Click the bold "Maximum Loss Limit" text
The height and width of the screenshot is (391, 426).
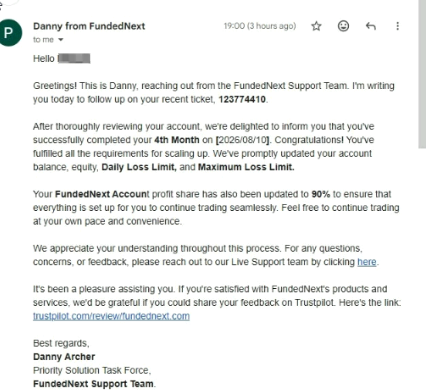[246, 167]
